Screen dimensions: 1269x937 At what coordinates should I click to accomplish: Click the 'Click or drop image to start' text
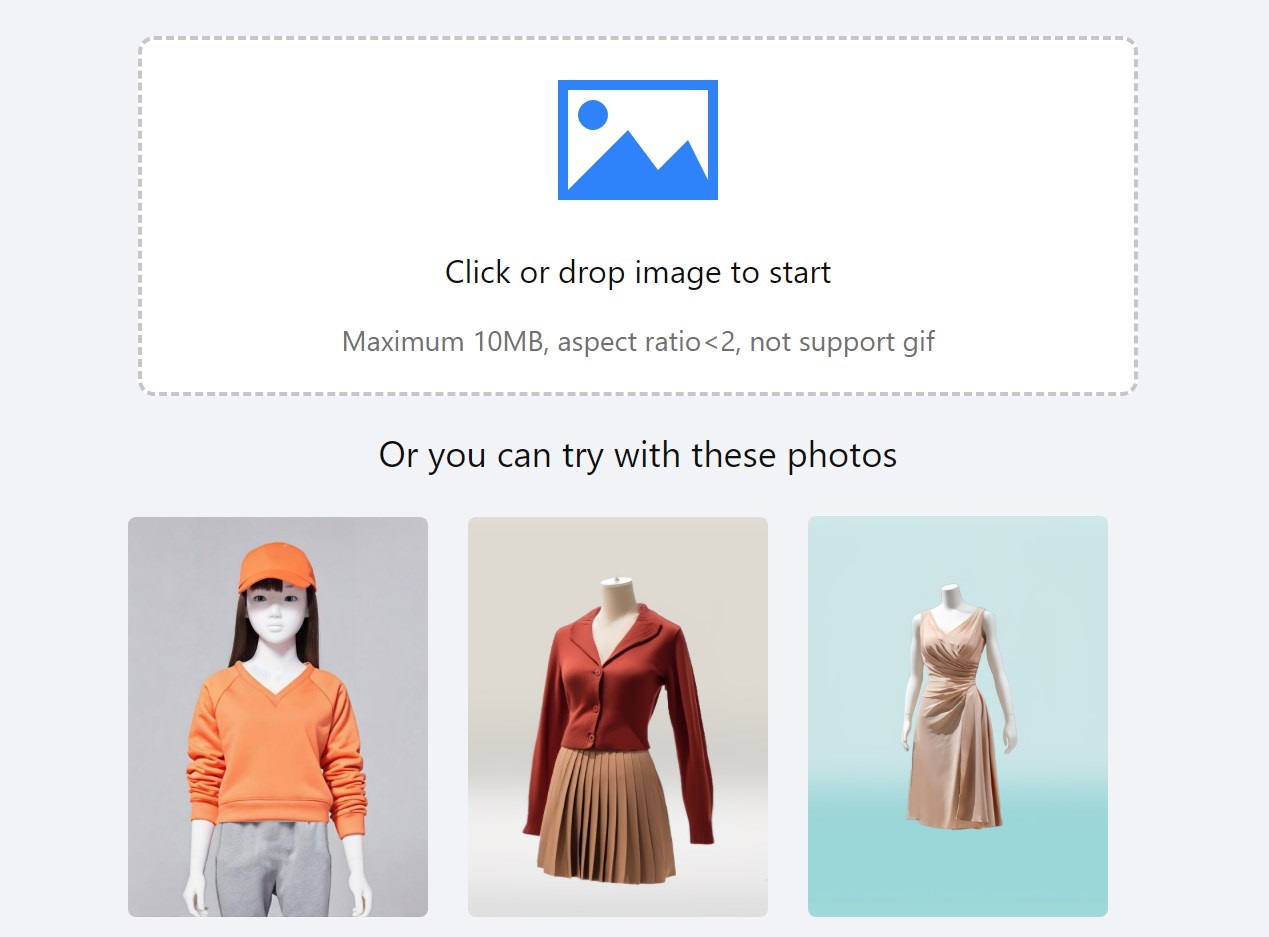pos(638,272)
